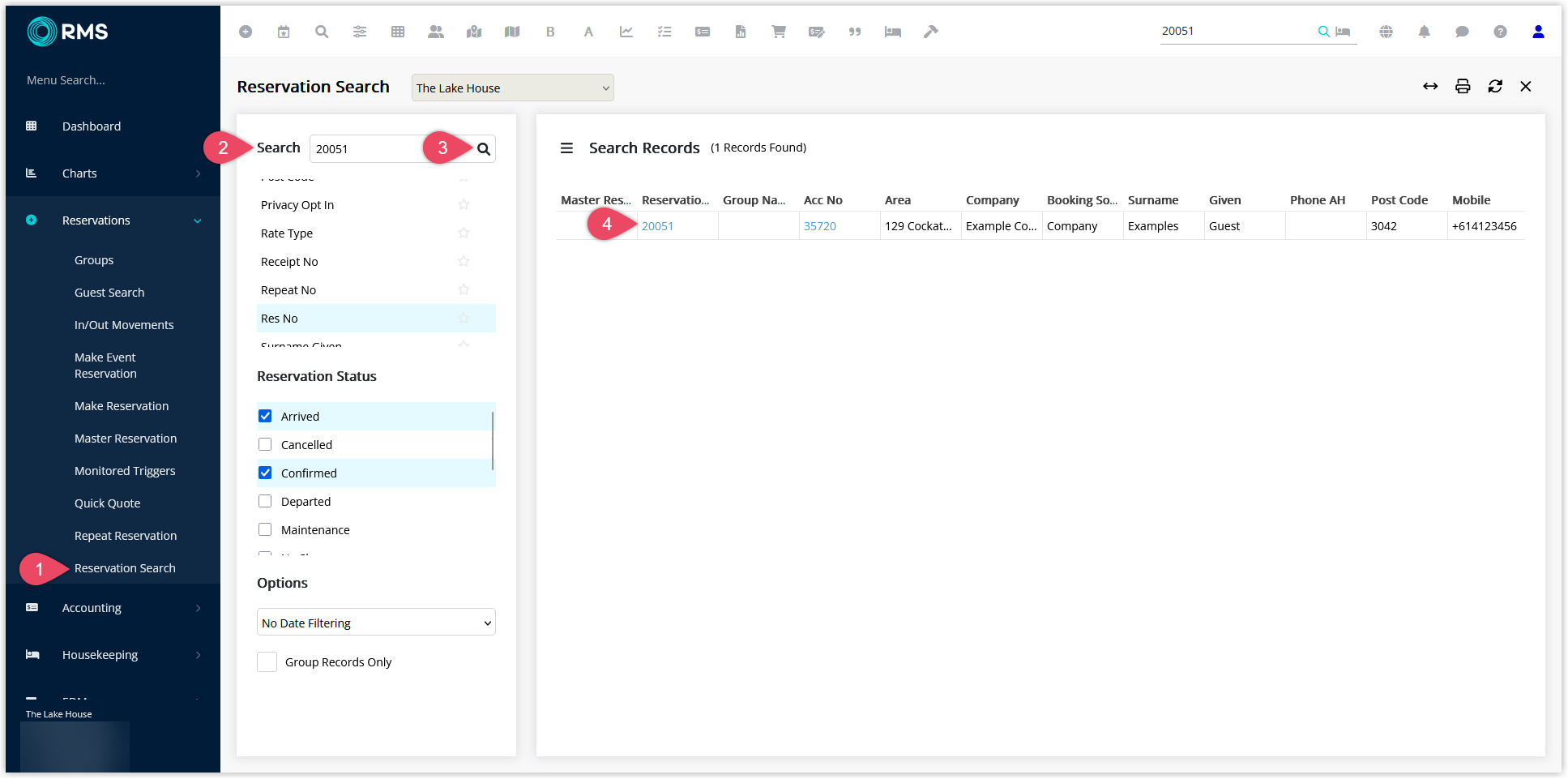Open the line chart icon

(x=626, y=32)
